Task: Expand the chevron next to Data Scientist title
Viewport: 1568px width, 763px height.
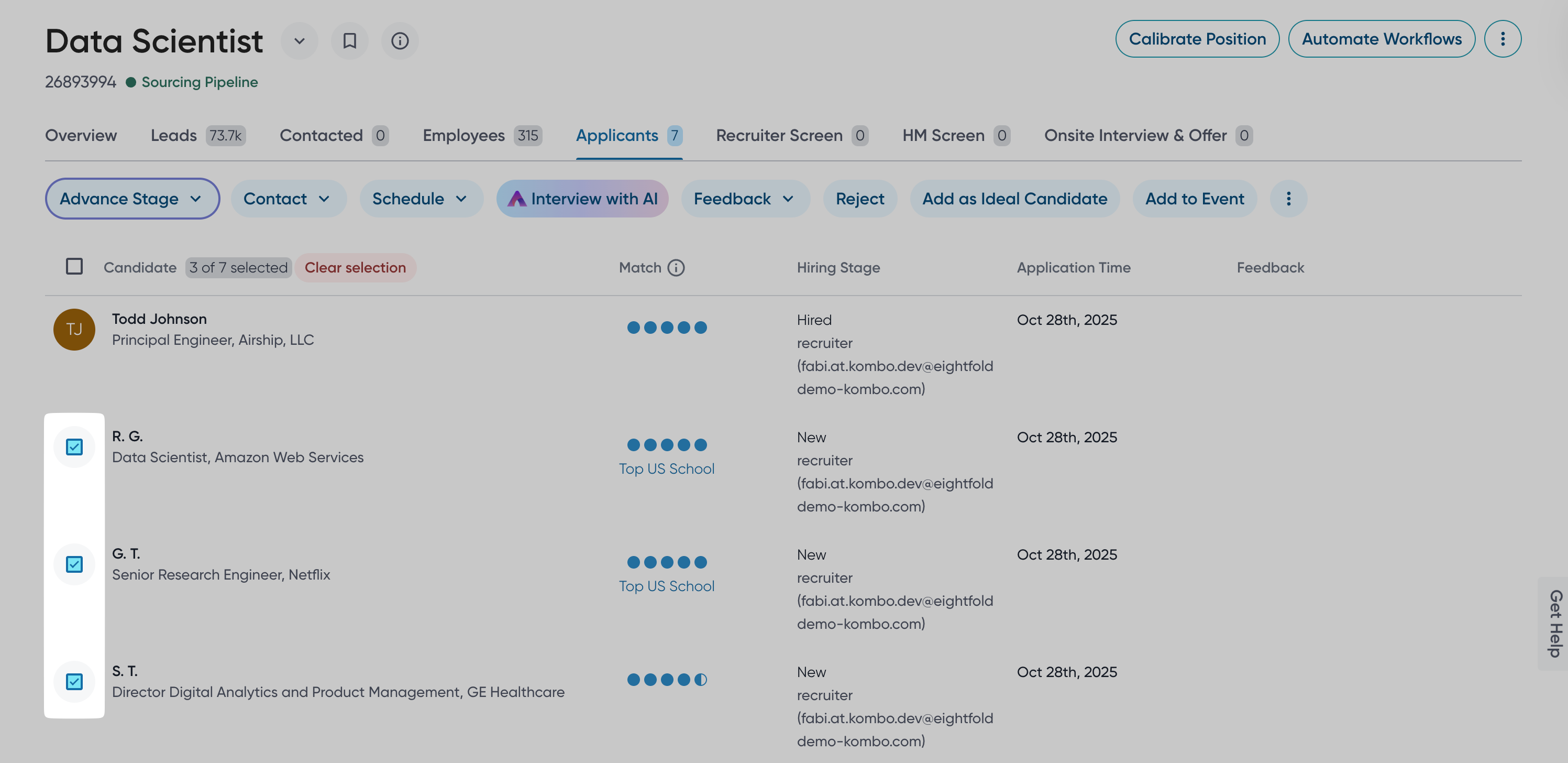Action: [299, 41]
